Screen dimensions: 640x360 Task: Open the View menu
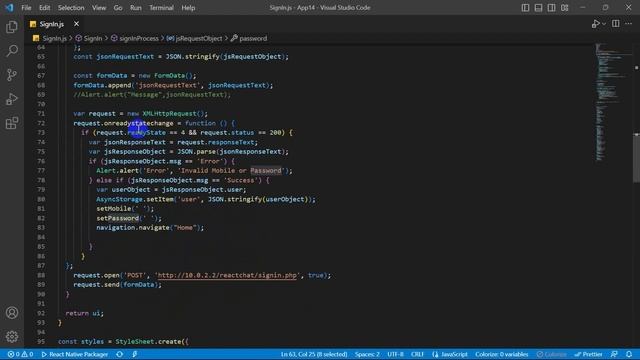coord(99,8)
